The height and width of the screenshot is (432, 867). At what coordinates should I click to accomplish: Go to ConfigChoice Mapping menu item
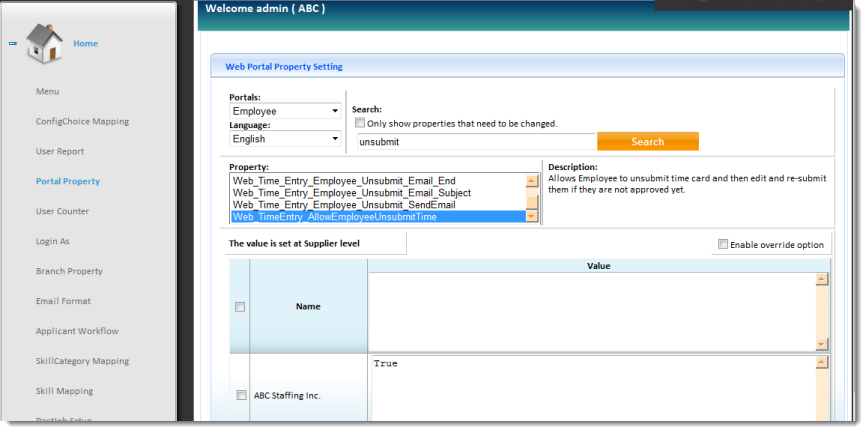point(82,122)
